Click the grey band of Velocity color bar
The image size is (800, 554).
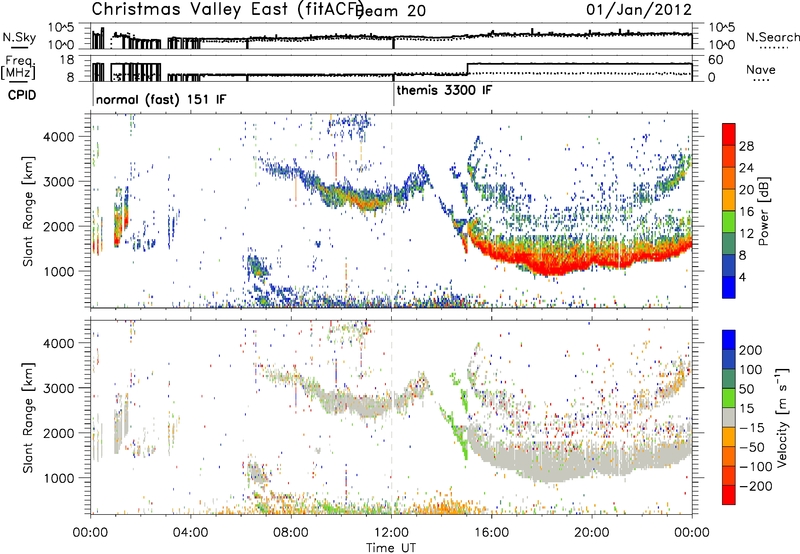[729, 418]
